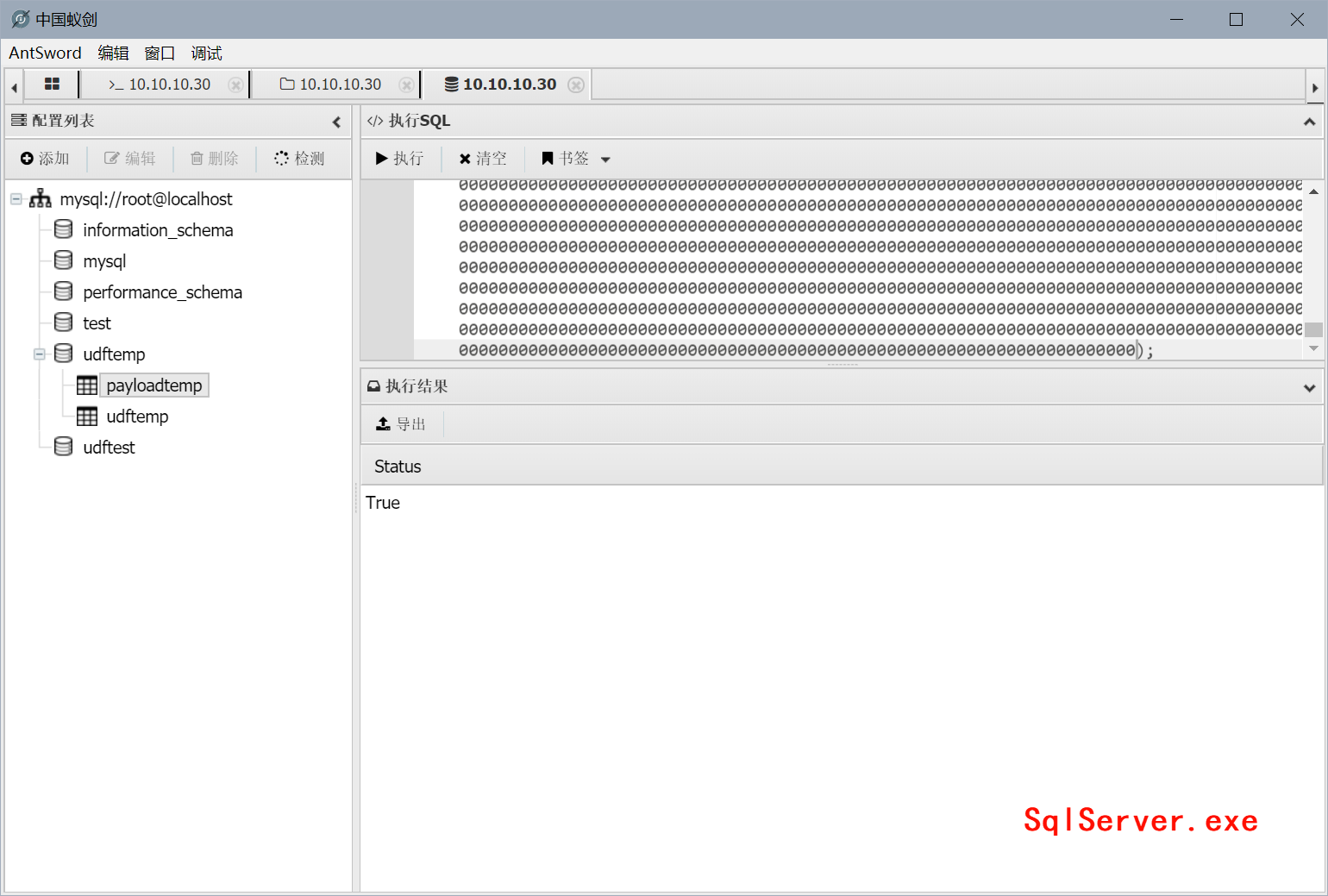Open the 调试 (Debug) menu
Image resolution: width=1328 pixels, height=896 pixels.
(x=206, y=53)
